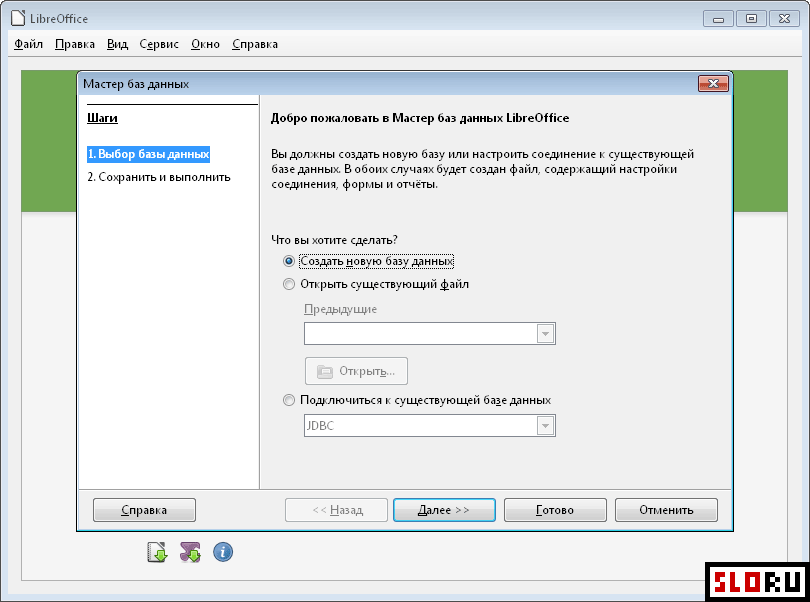Maximize the LibreOffice window
This screenshot has width=810, height=602.
751,19
